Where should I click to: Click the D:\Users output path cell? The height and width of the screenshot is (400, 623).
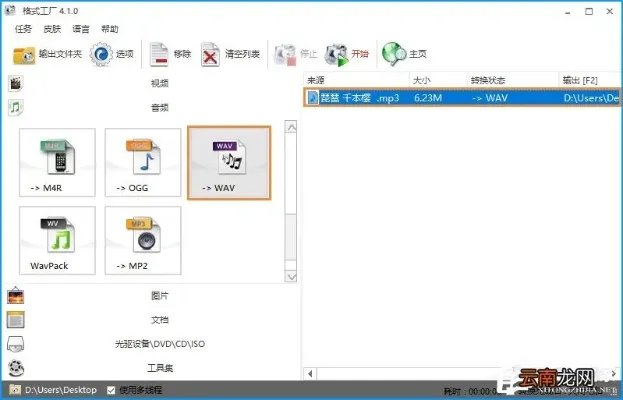pyautogui.click(x=591, y=98)
